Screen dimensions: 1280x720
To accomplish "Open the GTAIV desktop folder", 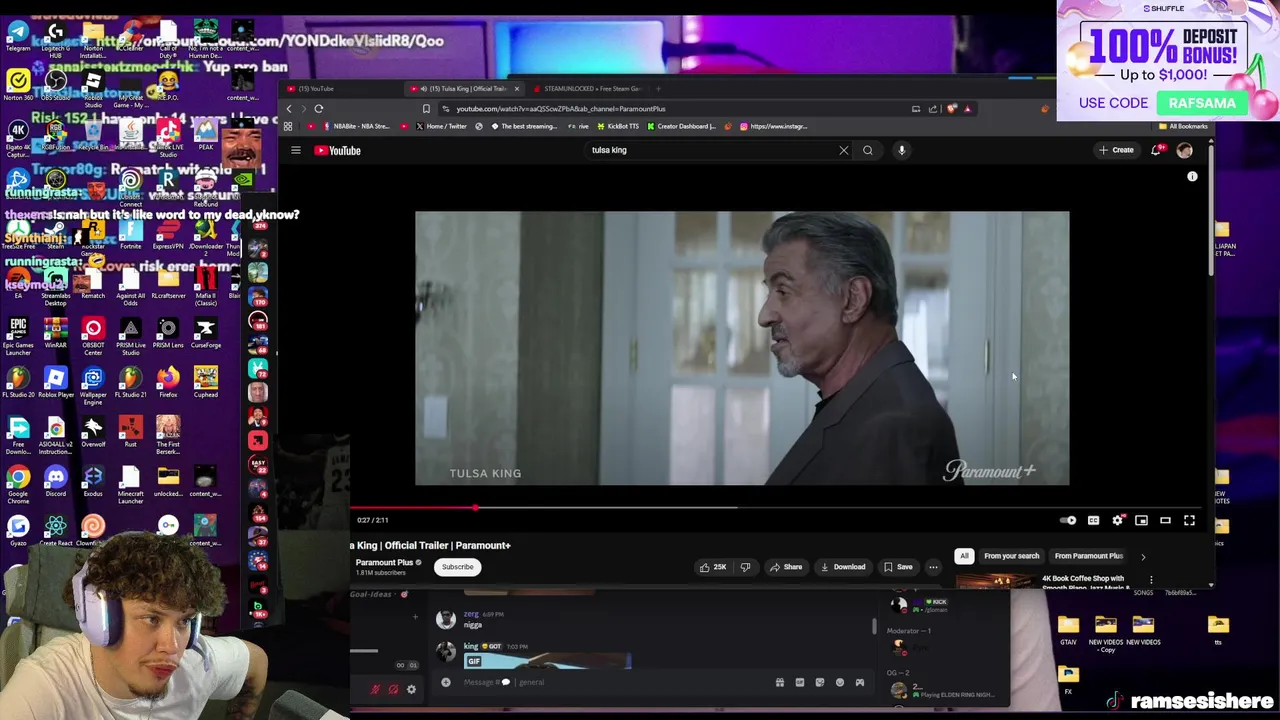I will click(1068, 630).
